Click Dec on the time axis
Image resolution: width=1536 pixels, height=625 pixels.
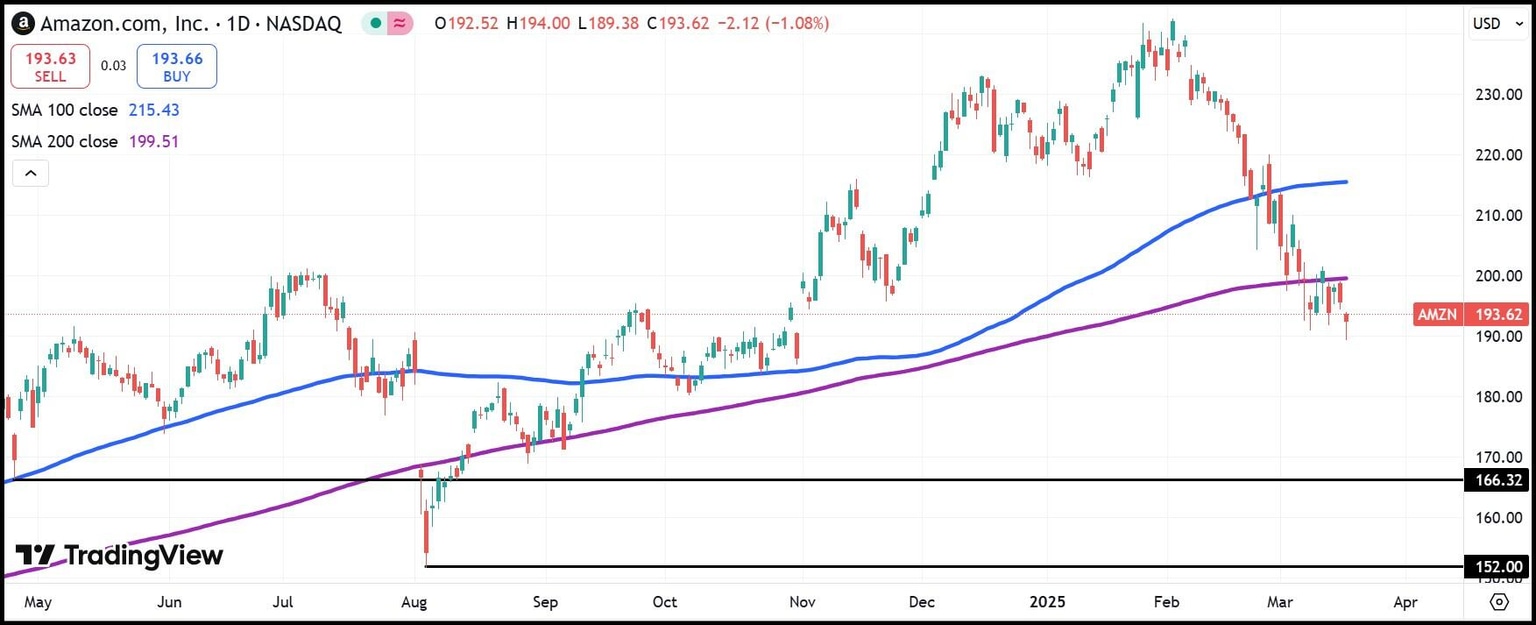tap(922, 602)
